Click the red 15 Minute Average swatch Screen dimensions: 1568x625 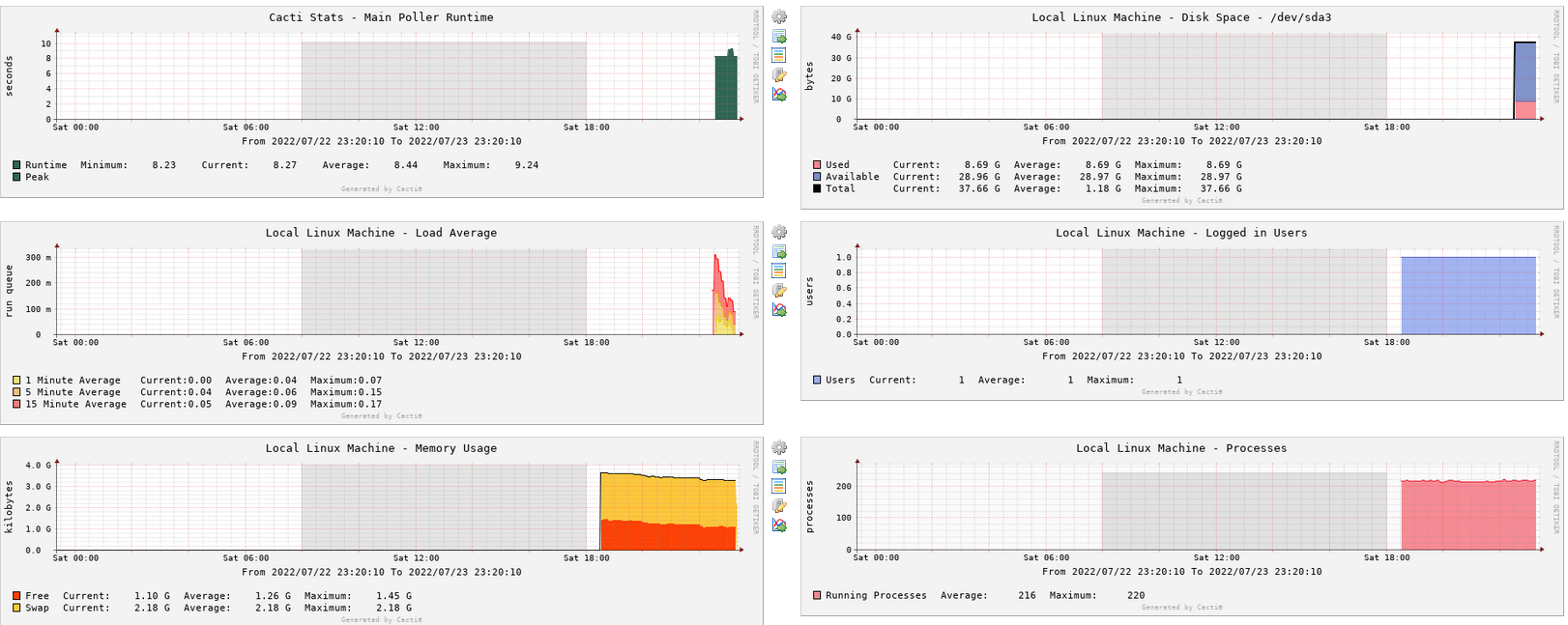click(x=16, y=404)
